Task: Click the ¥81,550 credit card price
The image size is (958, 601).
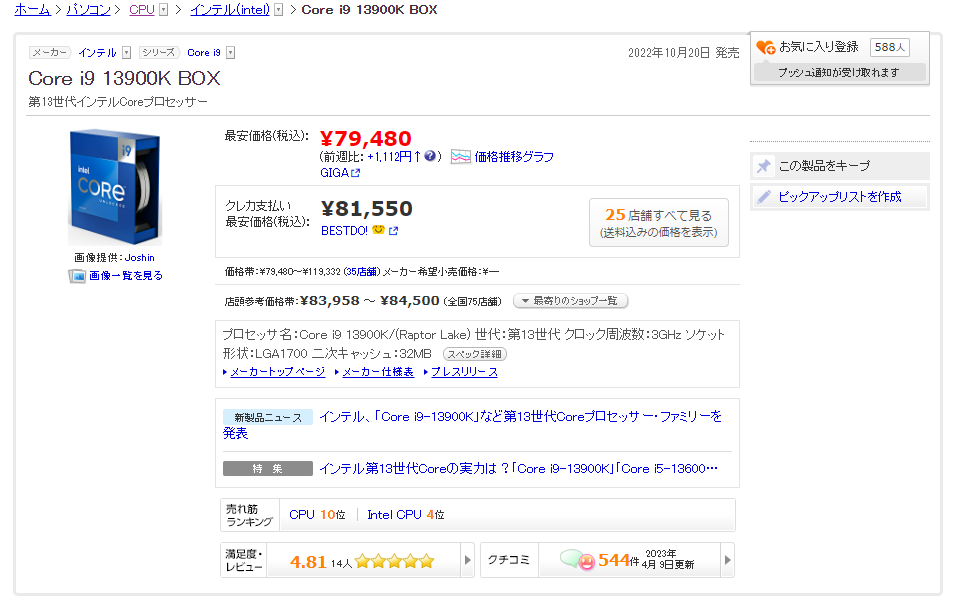Action: (367, 209)
